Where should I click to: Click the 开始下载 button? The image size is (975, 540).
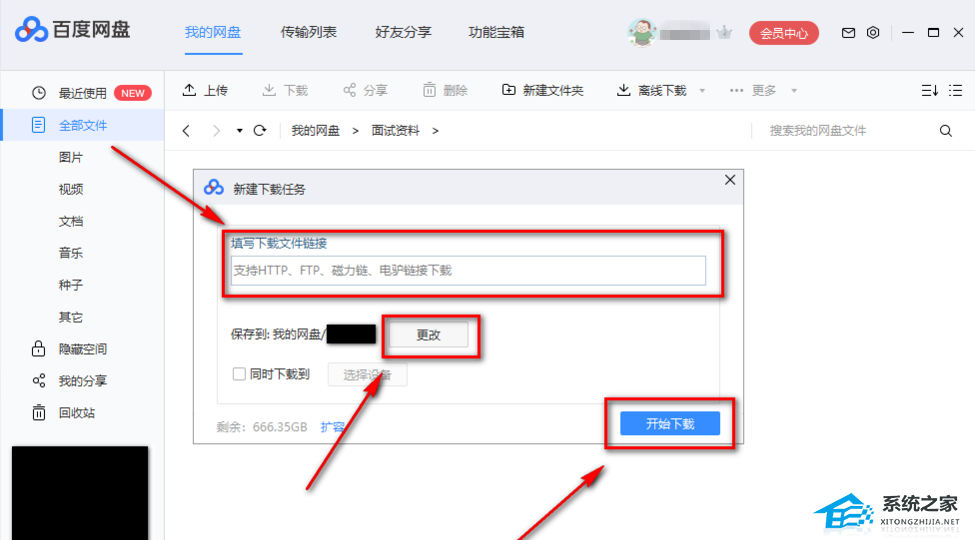tap(670, 424)
